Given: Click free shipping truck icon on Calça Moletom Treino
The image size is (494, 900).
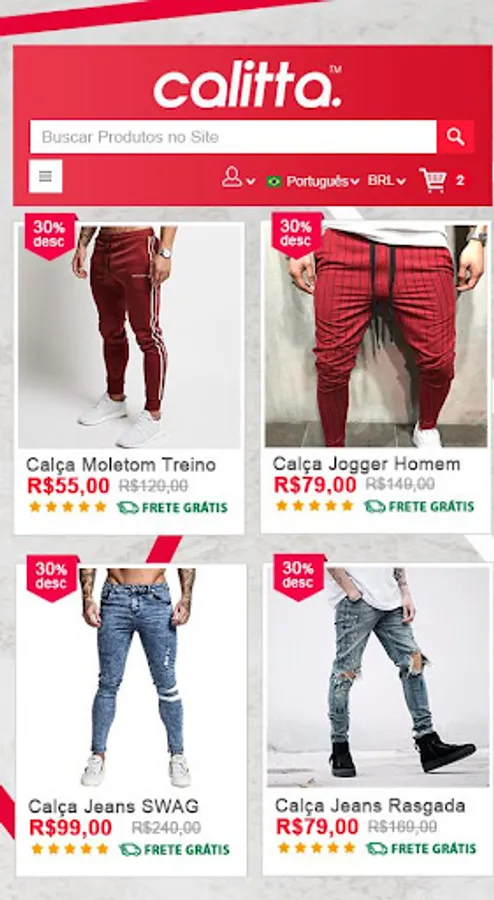Looking at the screenshot, I should (127, 507).
